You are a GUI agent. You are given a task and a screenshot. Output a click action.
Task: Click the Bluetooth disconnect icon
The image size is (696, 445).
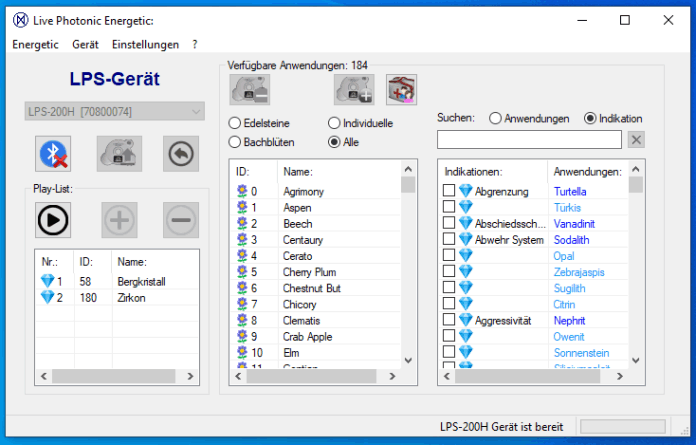(53, 153)
